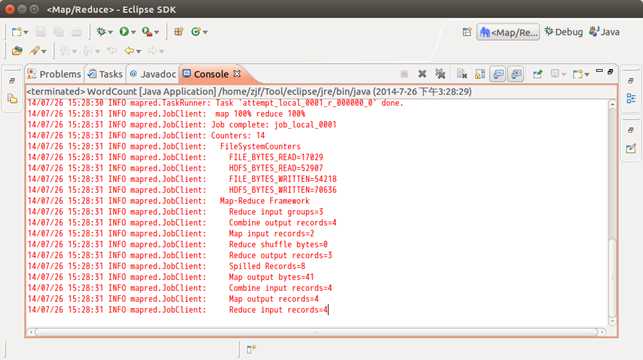This screenshot has width=643, height=360.
Task: Click the green Run button
Action: pos(124,32)
